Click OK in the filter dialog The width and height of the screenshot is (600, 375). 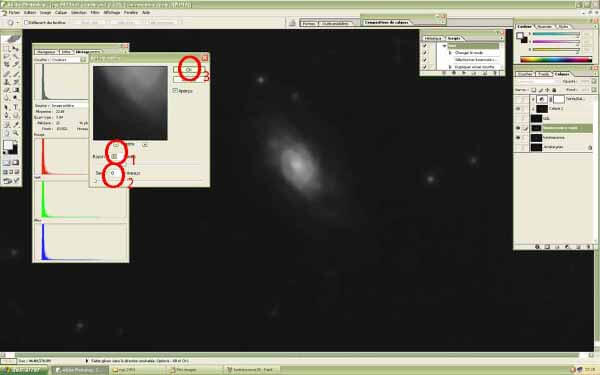point(189,69)
